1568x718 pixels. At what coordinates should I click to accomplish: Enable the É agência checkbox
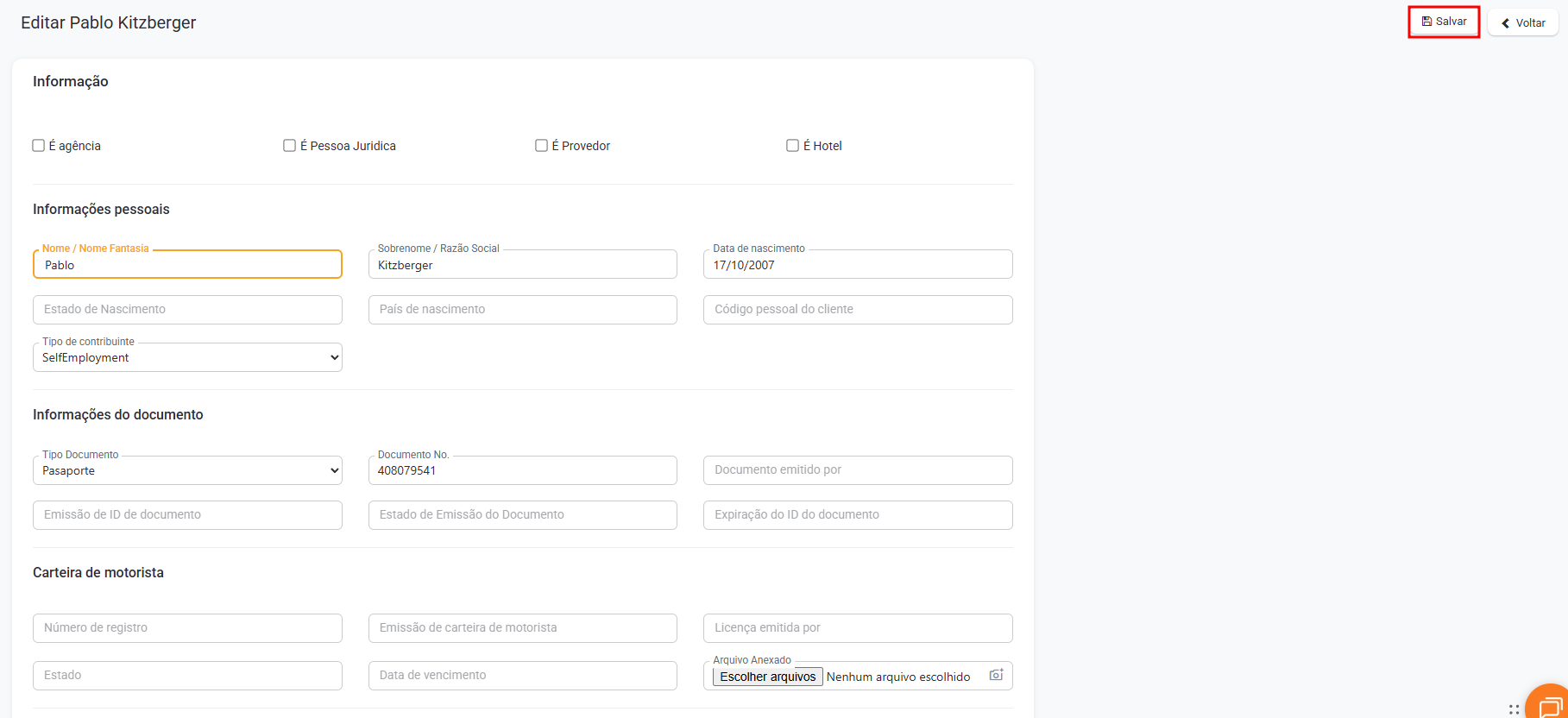click(39, 146)
